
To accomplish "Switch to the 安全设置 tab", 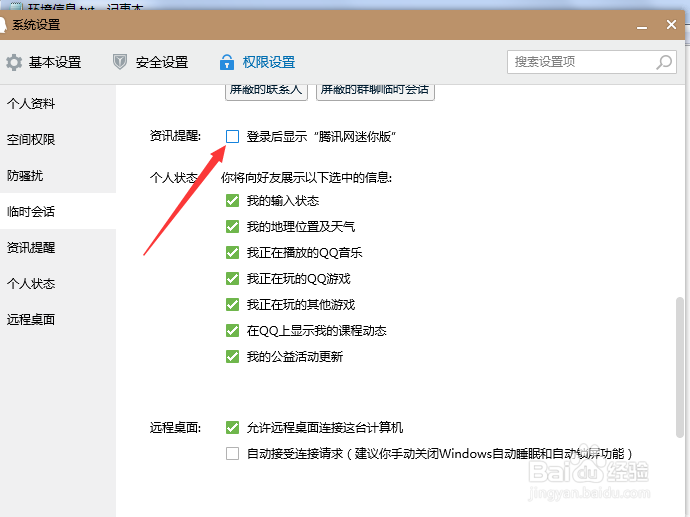I will coord(150,62).
